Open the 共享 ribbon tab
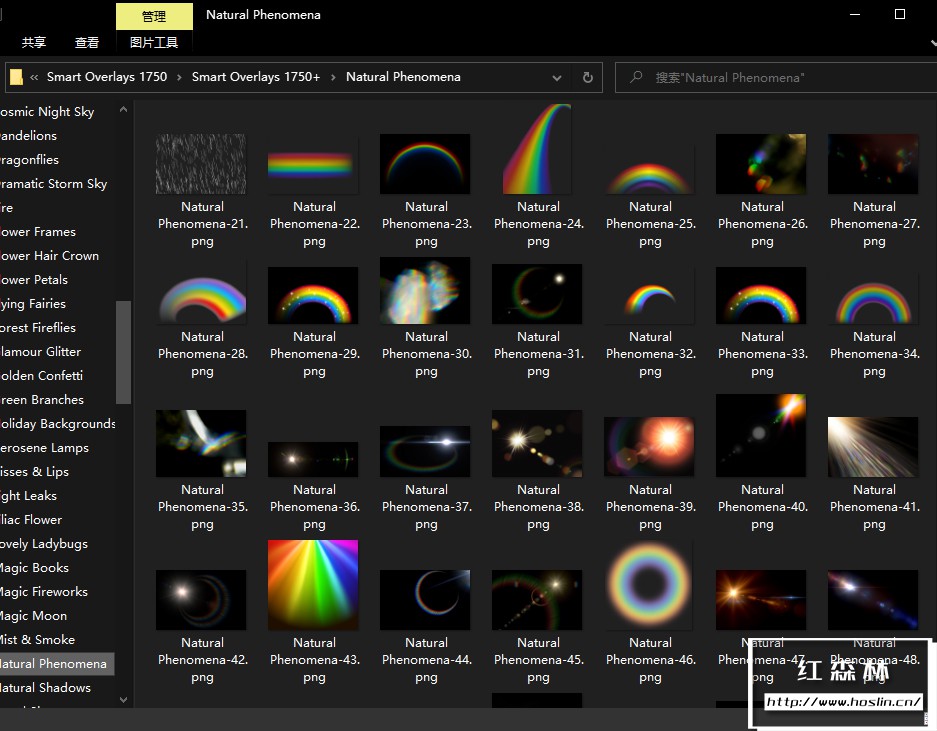 click(34, 43)
